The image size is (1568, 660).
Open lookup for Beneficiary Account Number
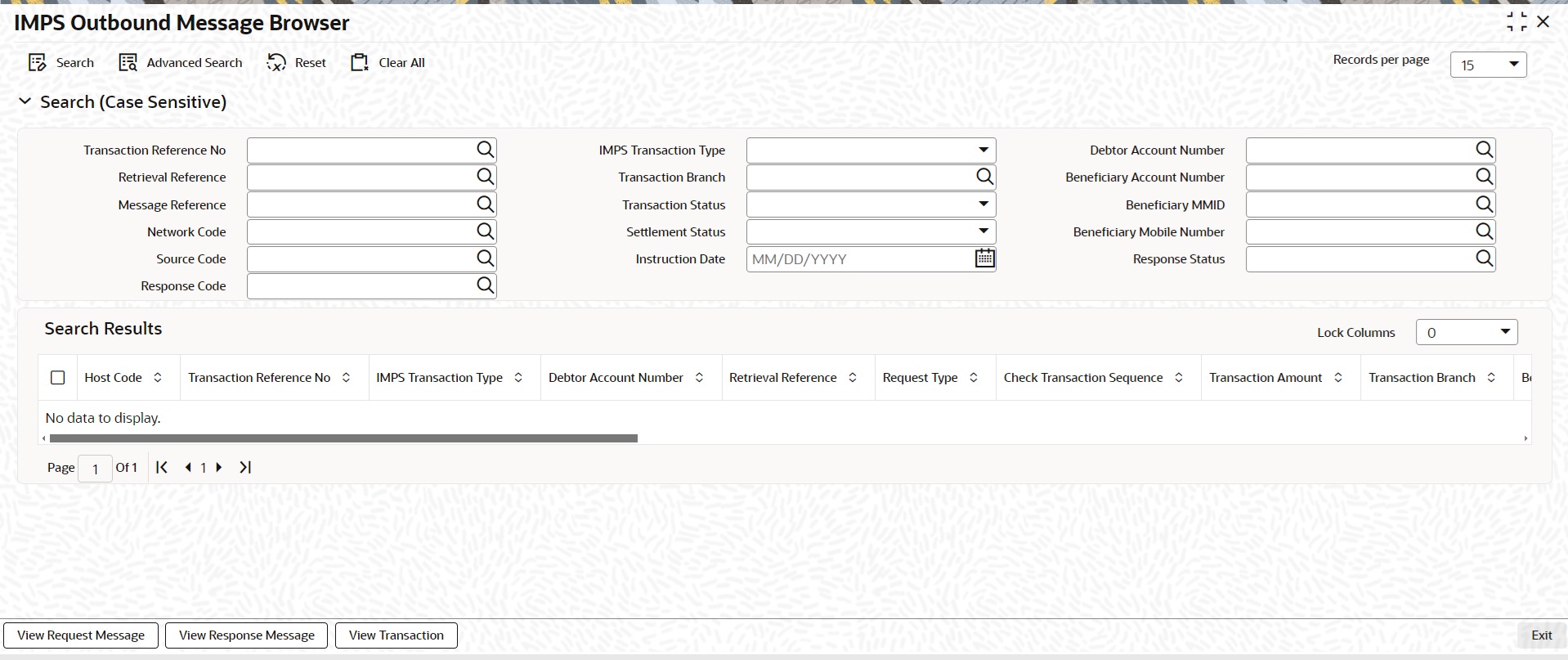(1485, 177)
